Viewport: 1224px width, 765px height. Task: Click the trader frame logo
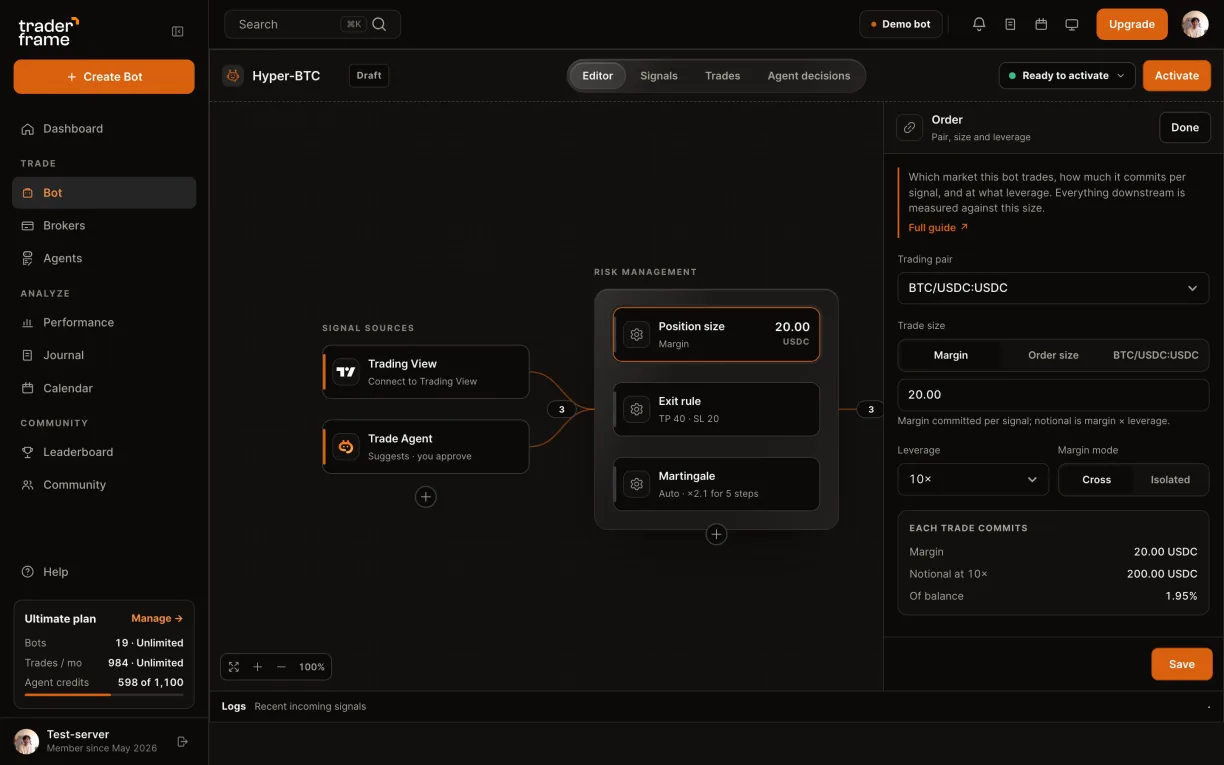[48, 31]
